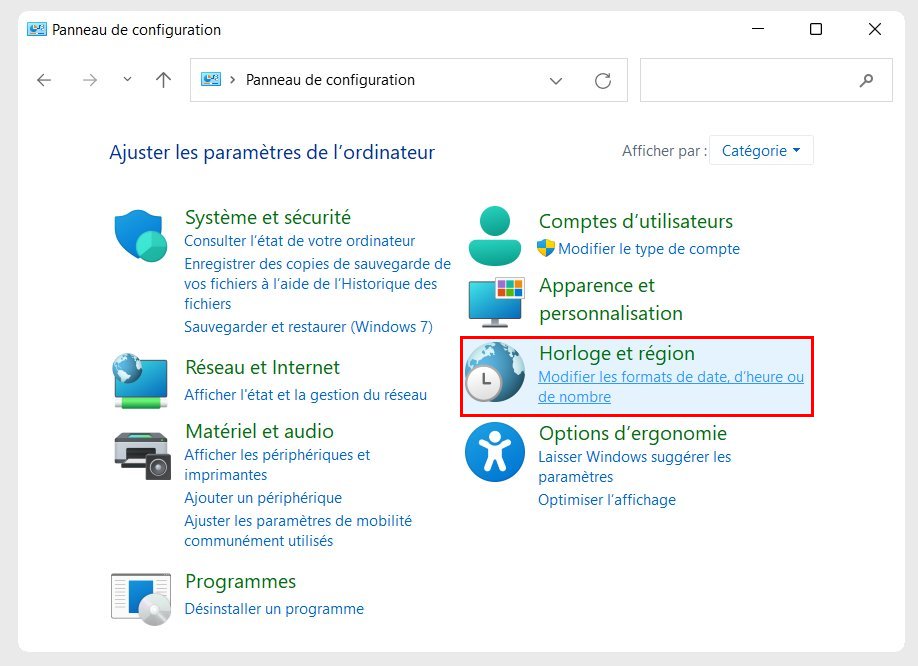The image size is (918, 666).
Task: Click Consulter l'état de votre ordinateur
Action: (299, 241)
